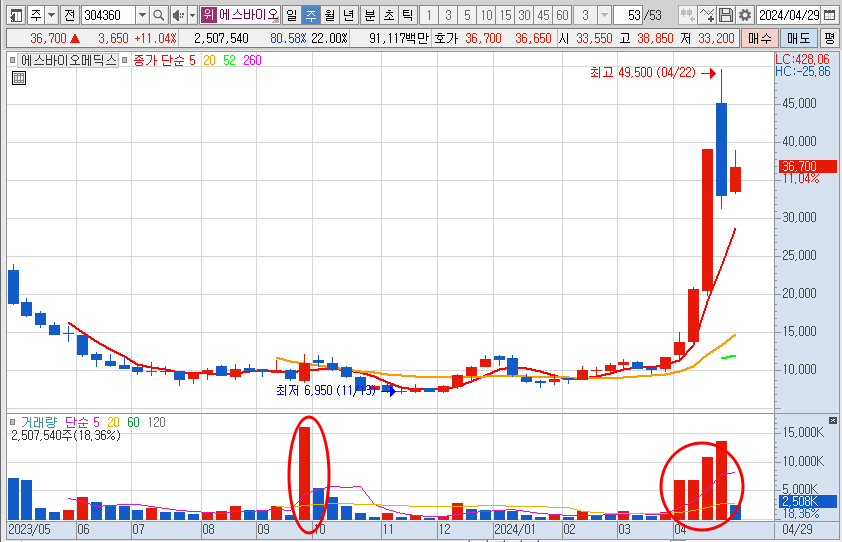Click the 종가 단순 5 moving average label
This screenshot has width=842, height=542.
coord(164,60)
